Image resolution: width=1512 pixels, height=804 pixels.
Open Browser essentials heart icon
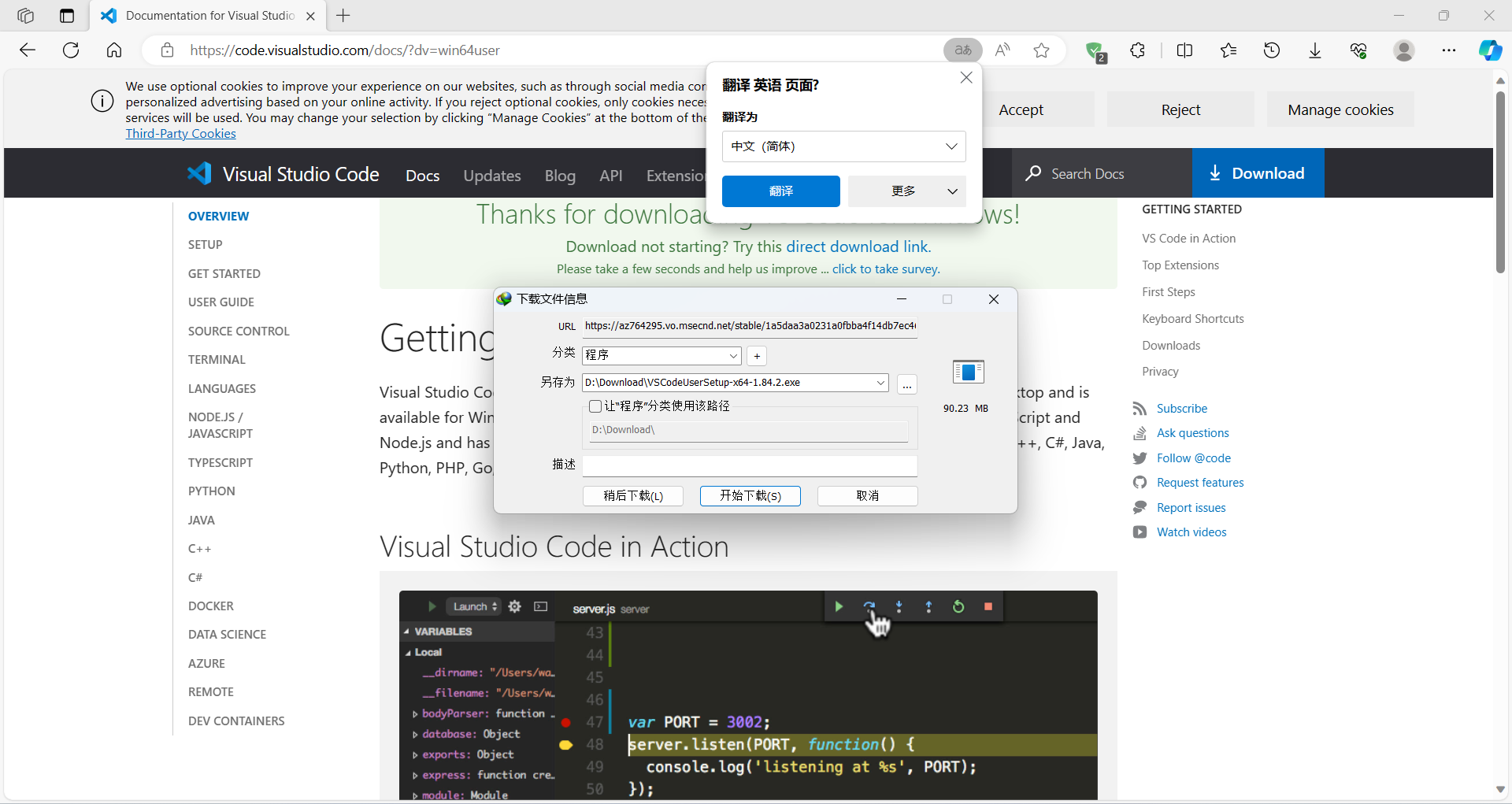point(1358,50)
